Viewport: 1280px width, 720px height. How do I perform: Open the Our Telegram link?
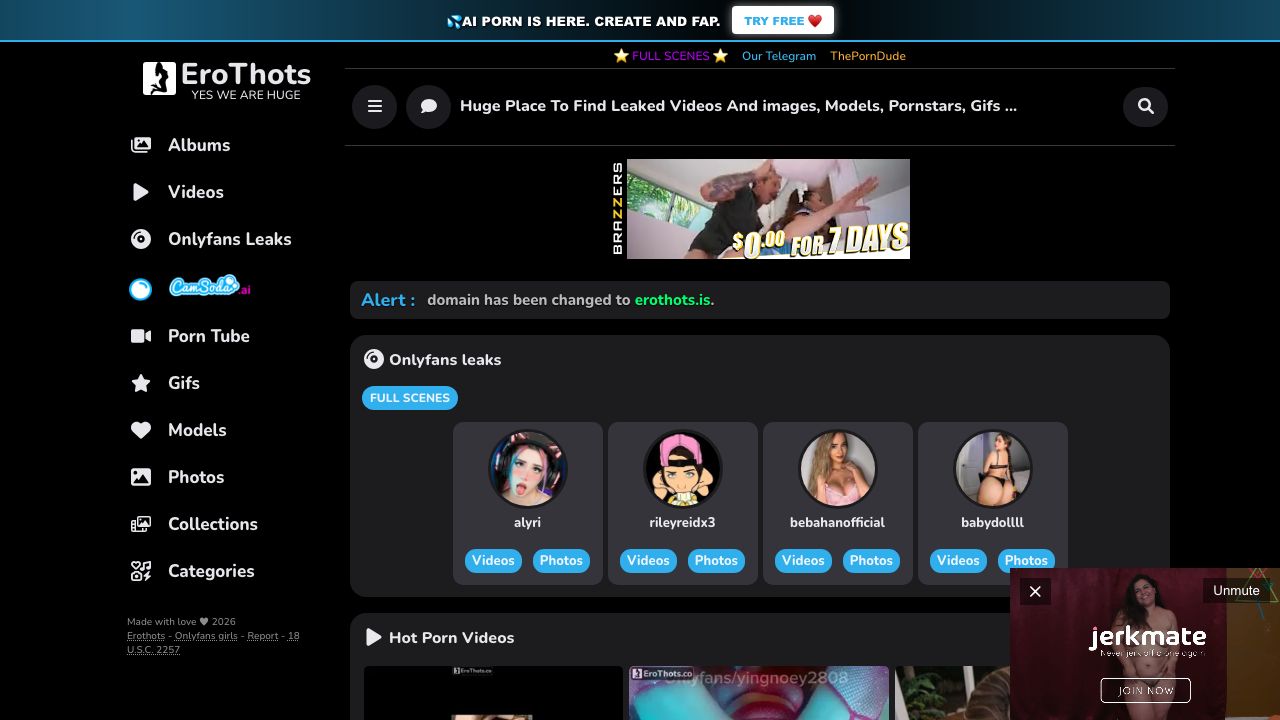(x=779, y=56)
